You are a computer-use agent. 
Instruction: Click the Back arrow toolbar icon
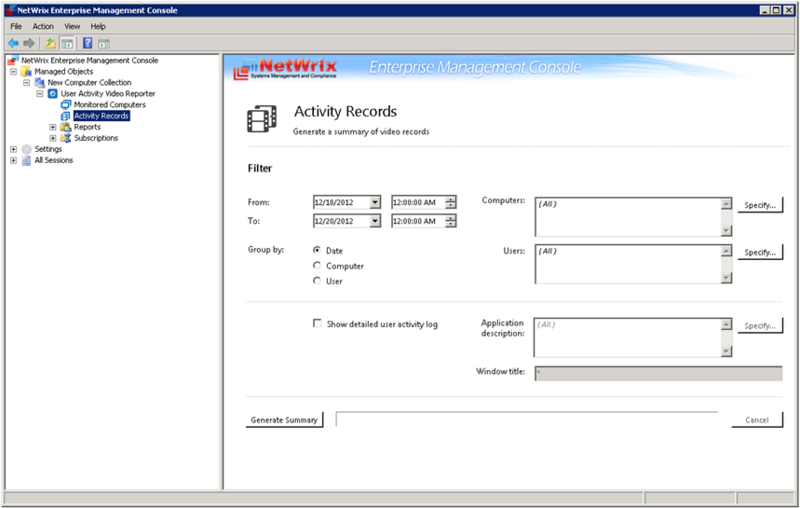coord(13,43)
